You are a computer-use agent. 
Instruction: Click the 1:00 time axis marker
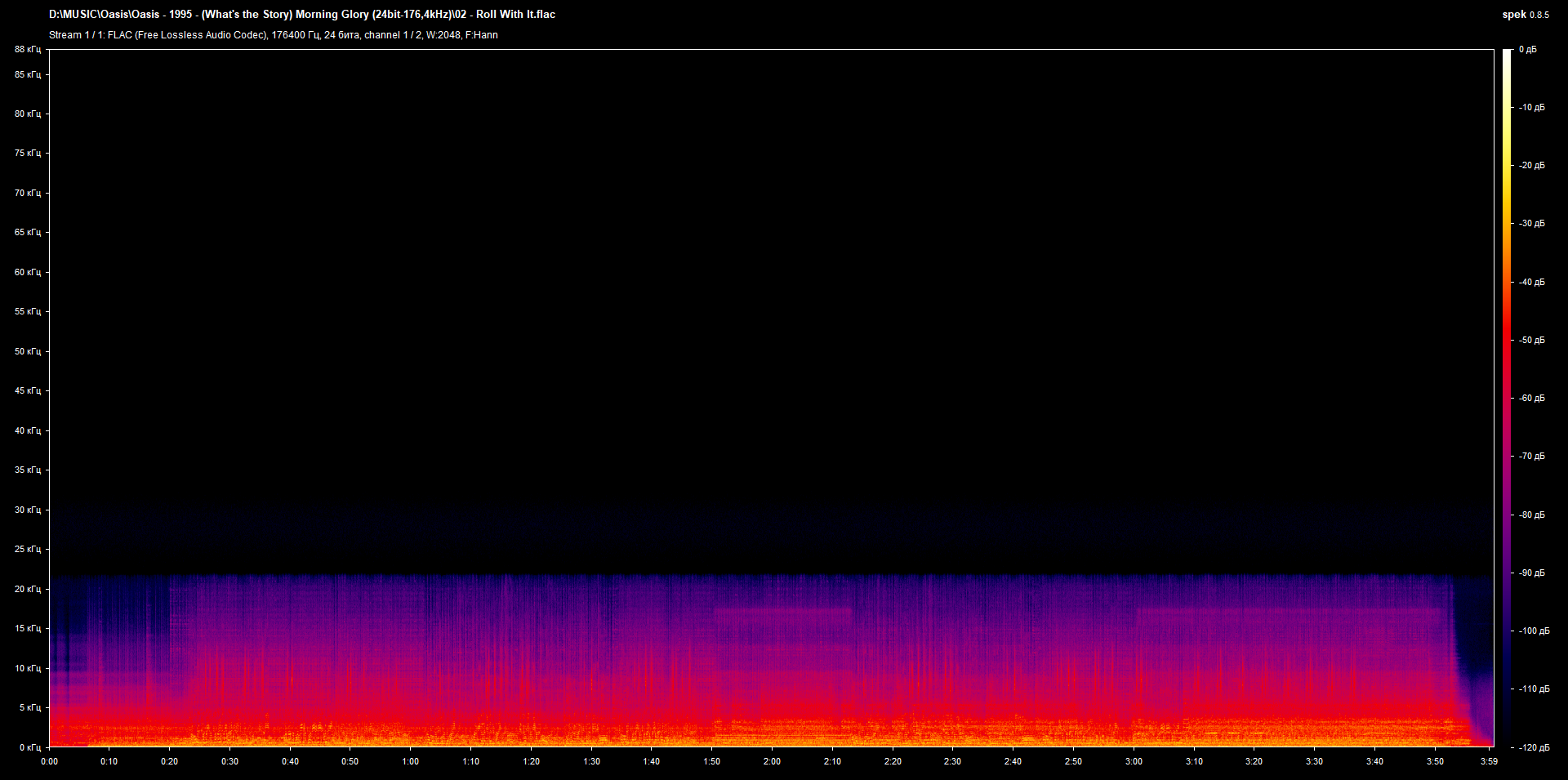click(410, 761)
